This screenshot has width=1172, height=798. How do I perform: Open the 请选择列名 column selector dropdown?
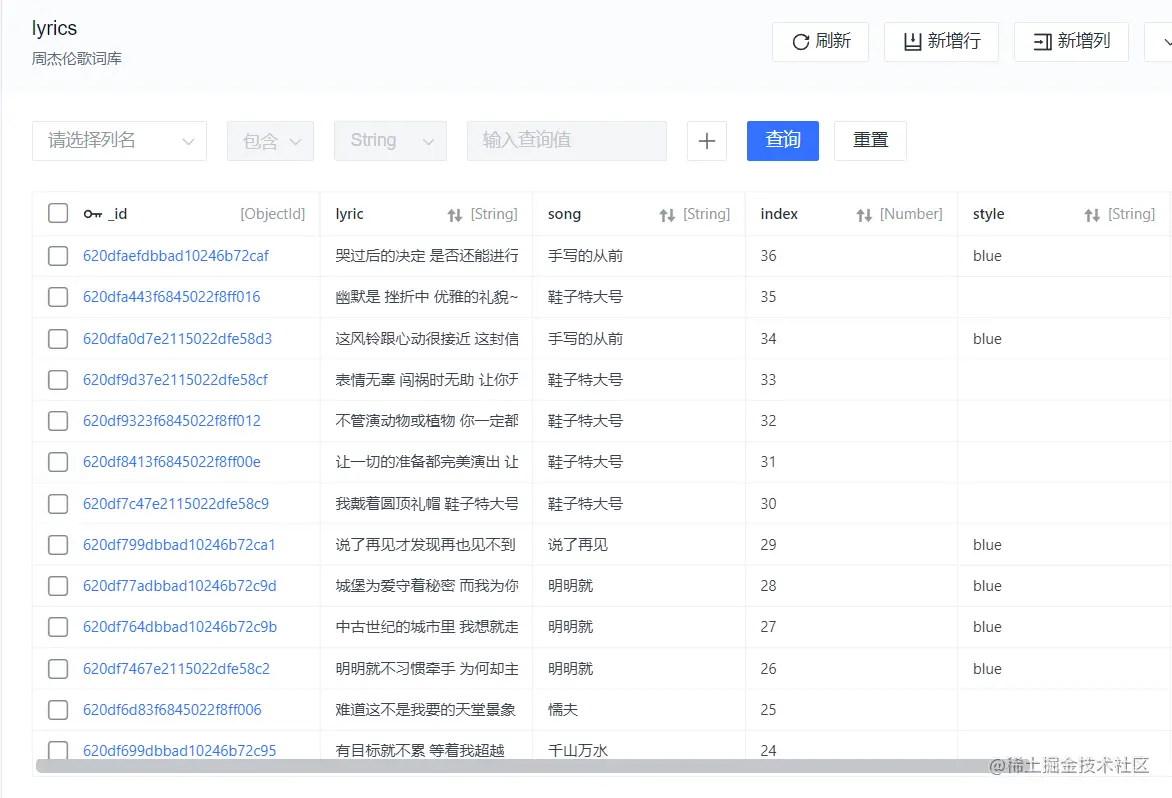[x=119, y=141]
